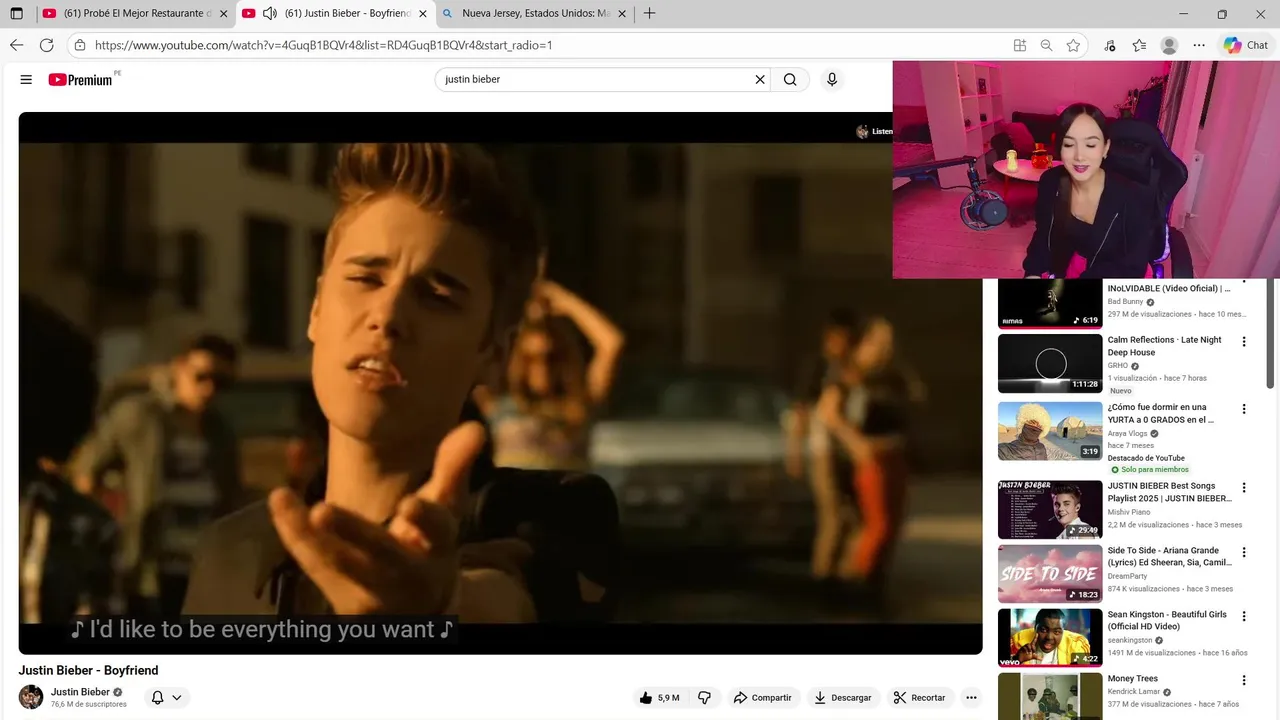Click Descargar to download the video

pyautogui.click(x=842, y=698)
